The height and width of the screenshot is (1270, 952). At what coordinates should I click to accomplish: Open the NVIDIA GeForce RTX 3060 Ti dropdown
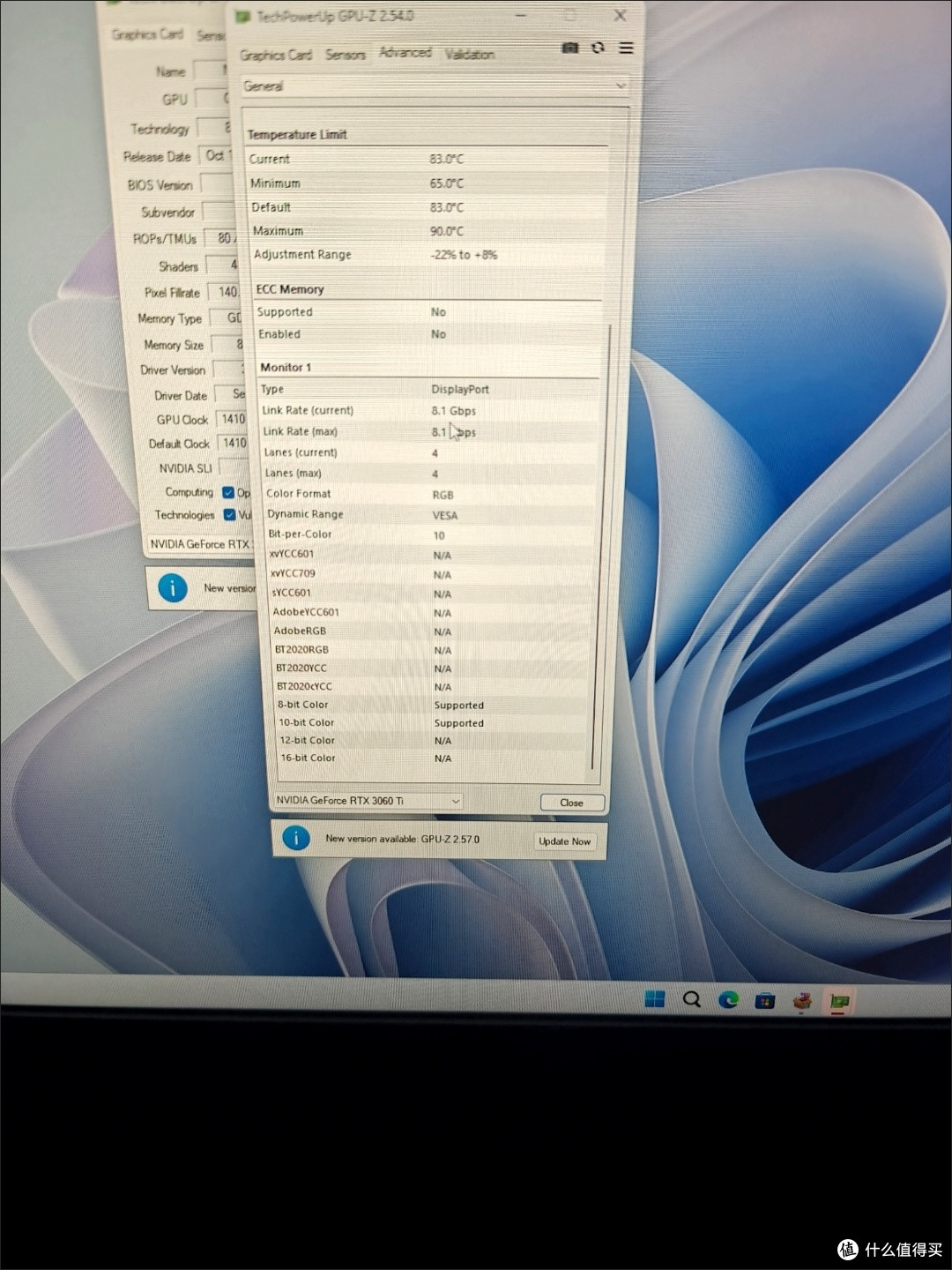coord(368,801)
